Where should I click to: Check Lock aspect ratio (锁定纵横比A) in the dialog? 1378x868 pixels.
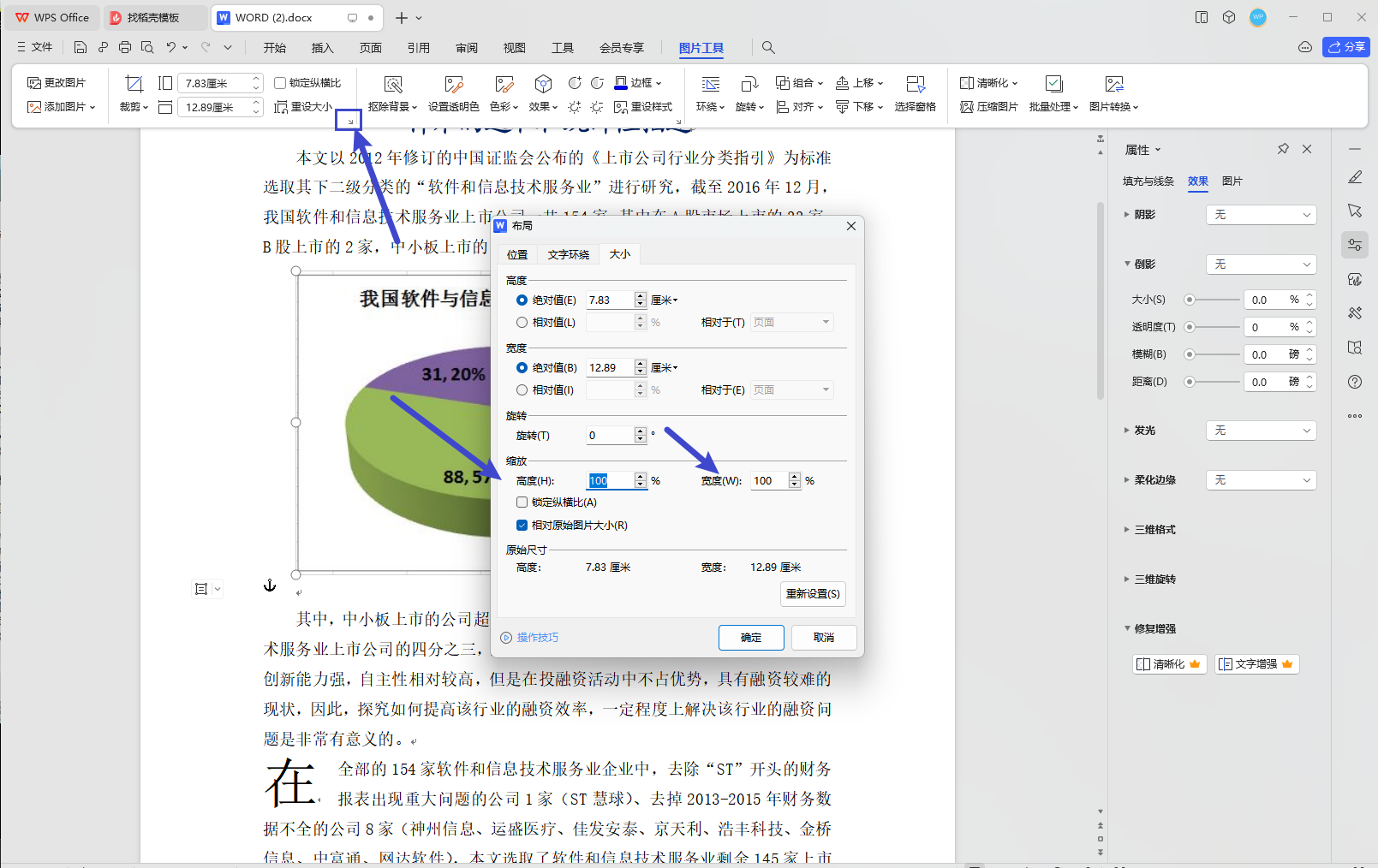pos(522,502)
